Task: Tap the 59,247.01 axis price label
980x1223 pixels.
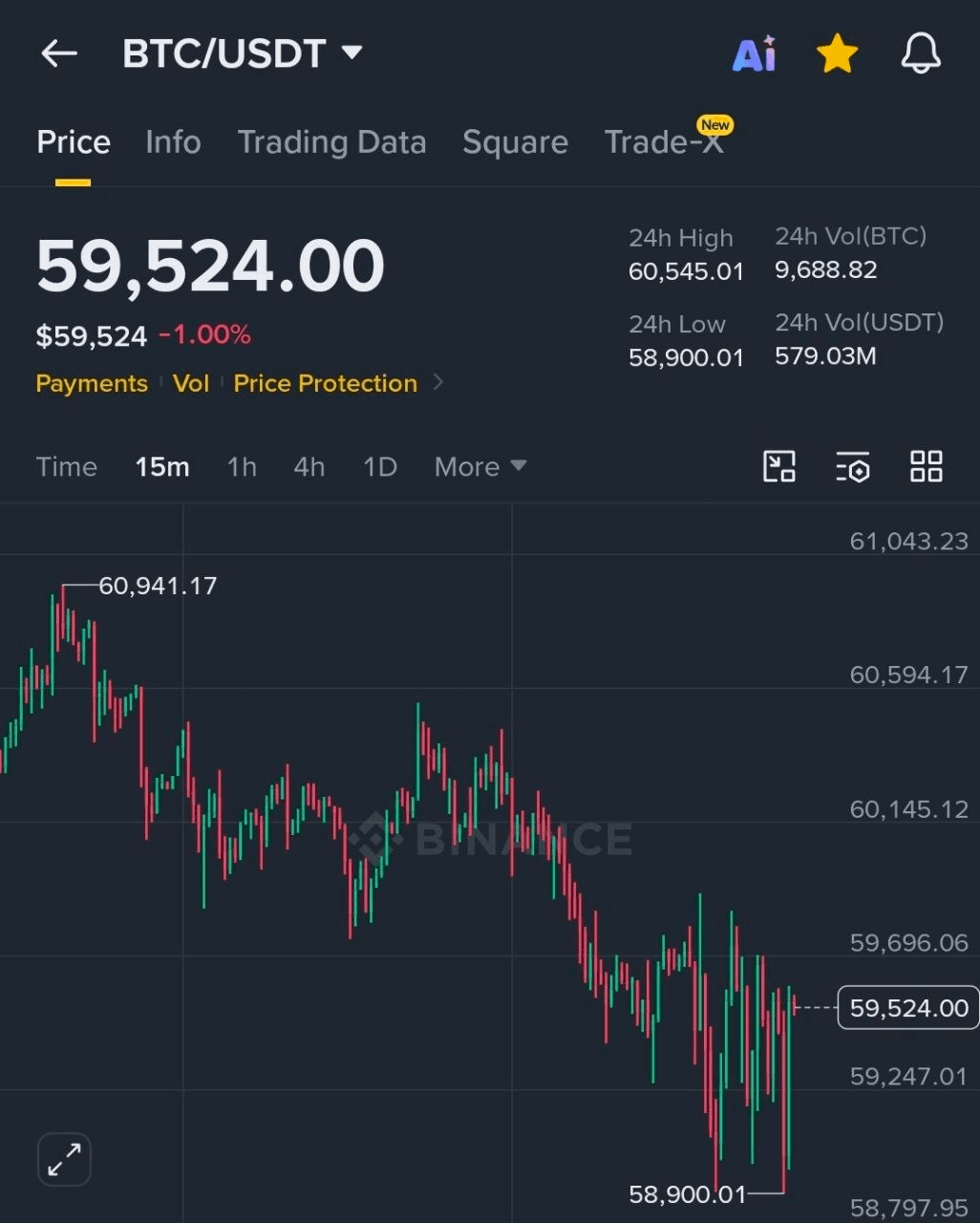Action: click(x=909, y=1077)
